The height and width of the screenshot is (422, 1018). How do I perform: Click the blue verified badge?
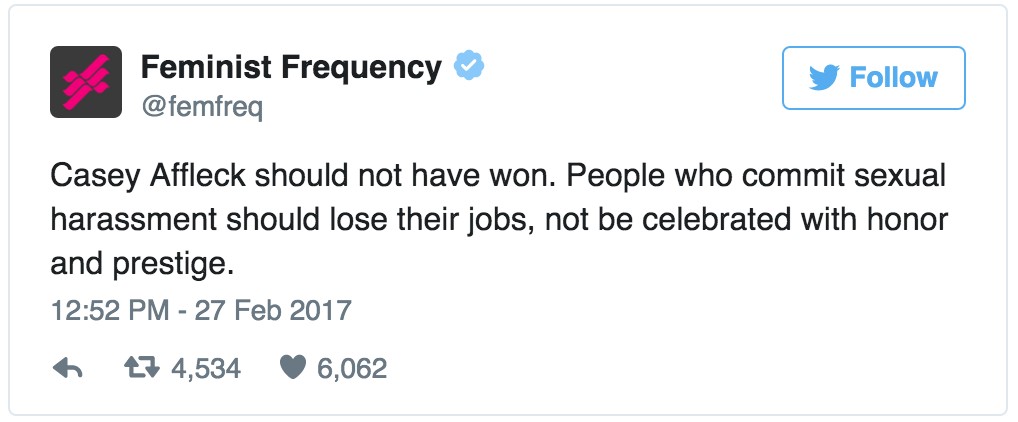point(469,67)
